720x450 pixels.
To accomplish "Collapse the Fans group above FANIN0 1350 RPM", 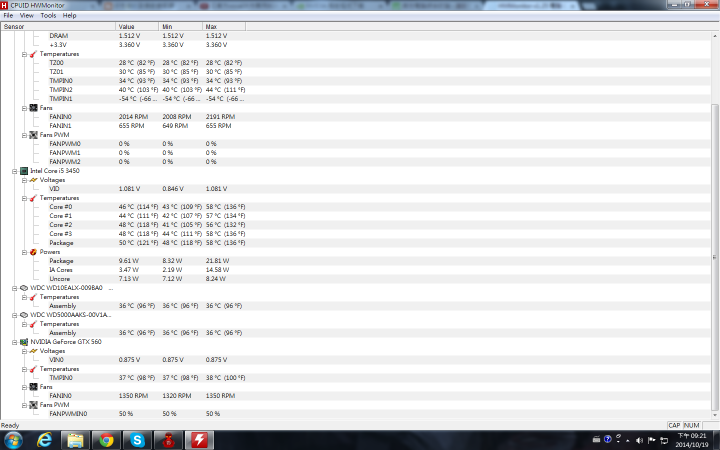I will point(24,388).
